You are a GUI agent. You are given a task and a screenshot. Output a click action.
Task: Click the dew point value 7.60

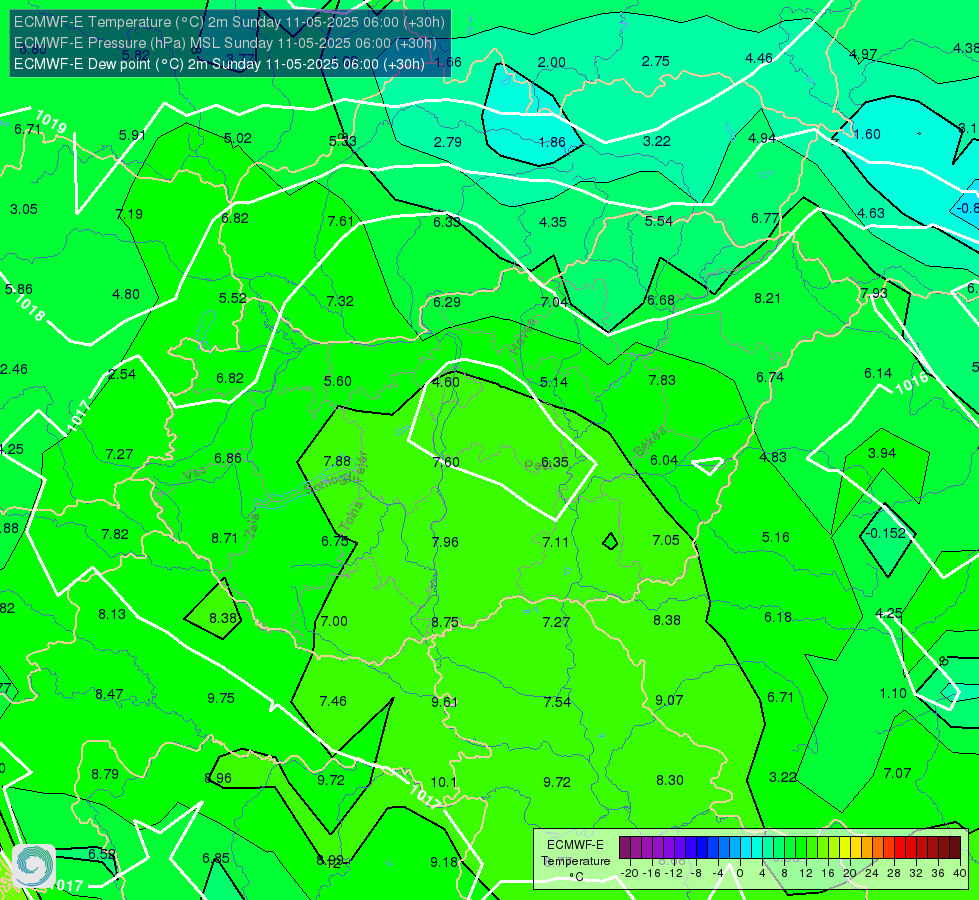point(446,462)
